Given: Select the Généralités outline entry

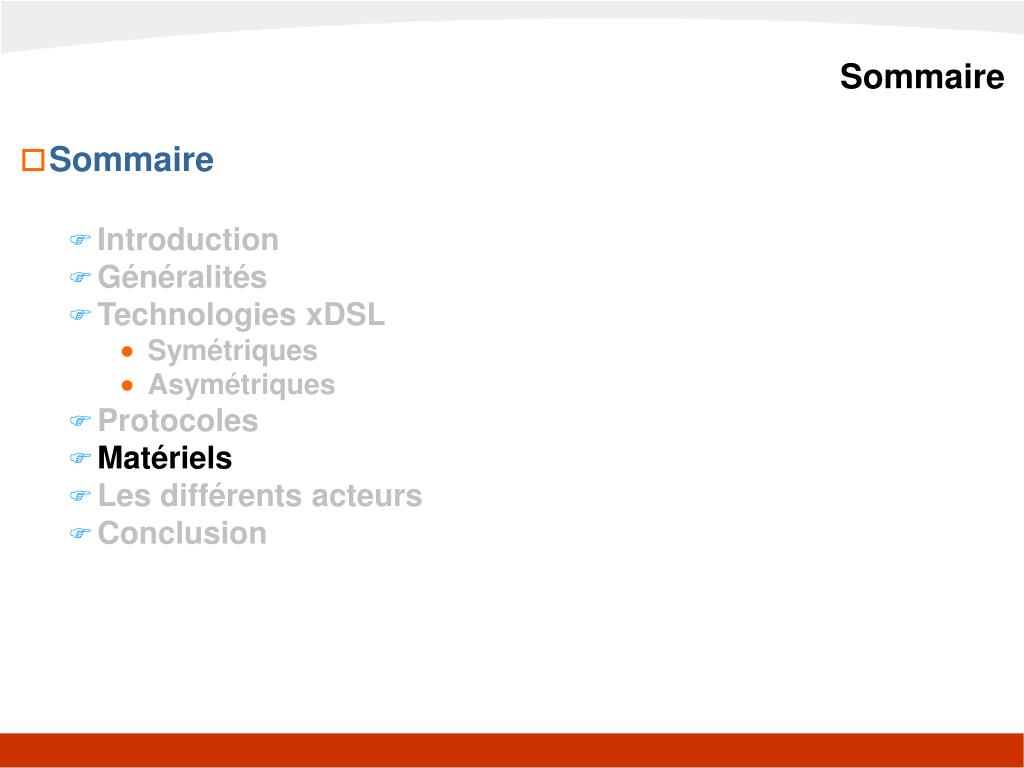Looking at the screenshot, I should pos(182,276).
